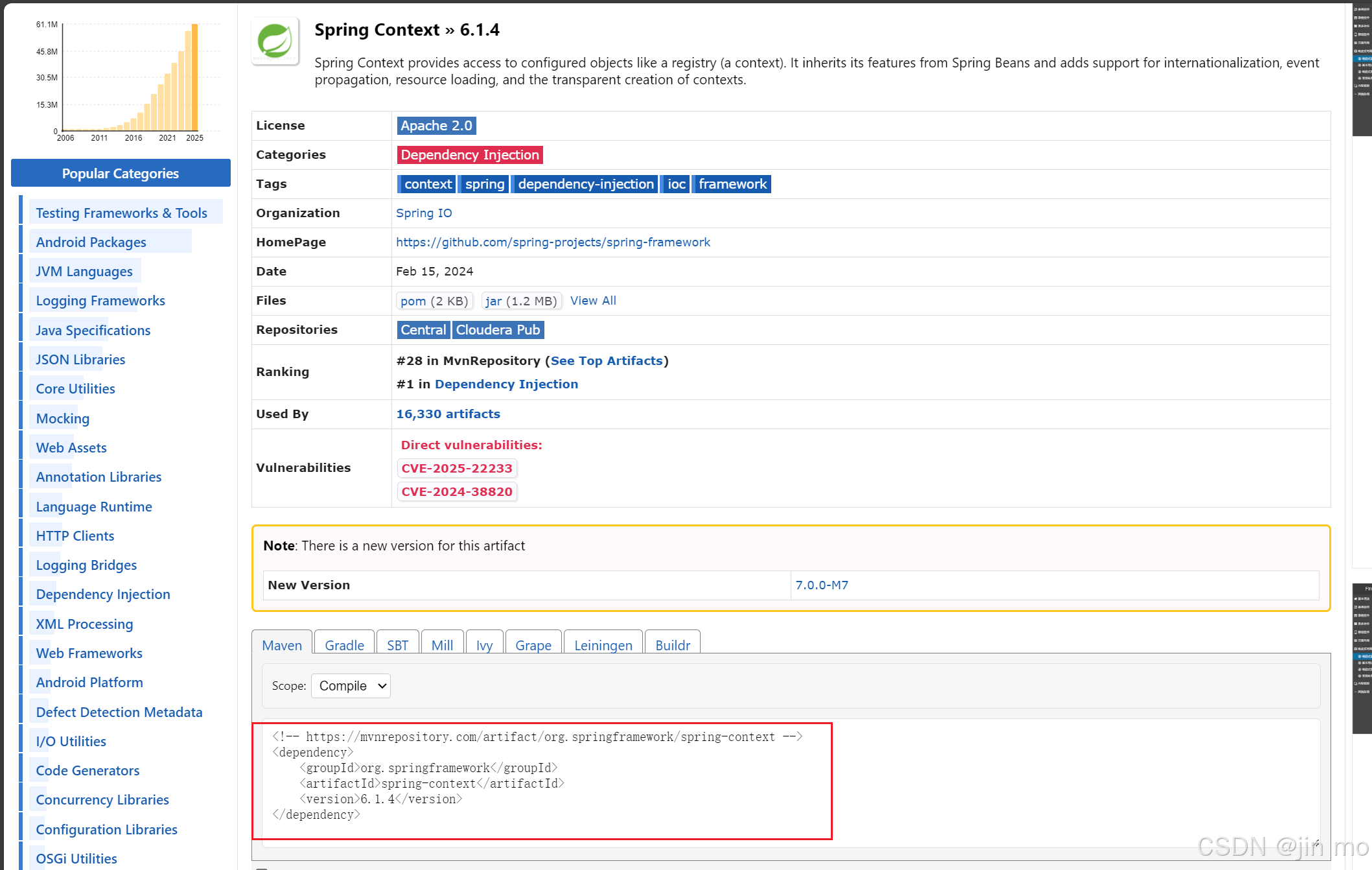Screen dimensions: 1372x870
Task: Click See Top Artifacts link
Action: click(607, 361)
